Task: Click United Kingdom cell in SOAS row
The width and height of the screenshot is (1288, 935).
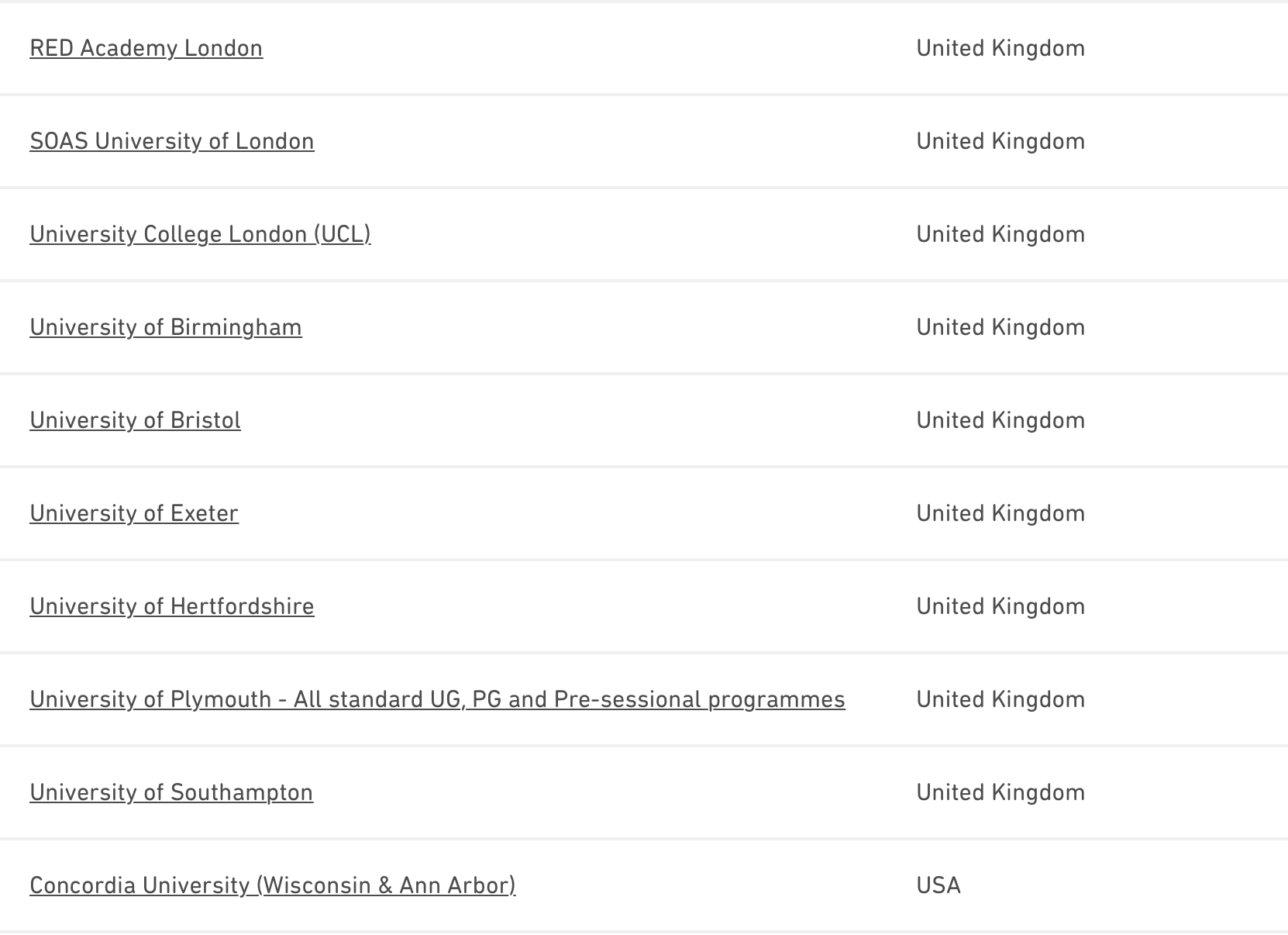Action: tap(1000, 141)
